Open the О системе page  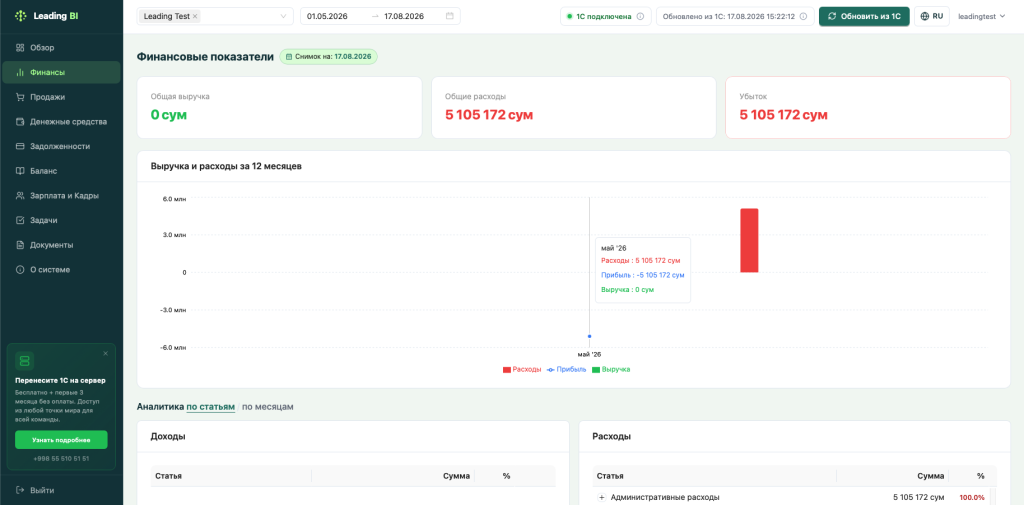click(61, 270)
